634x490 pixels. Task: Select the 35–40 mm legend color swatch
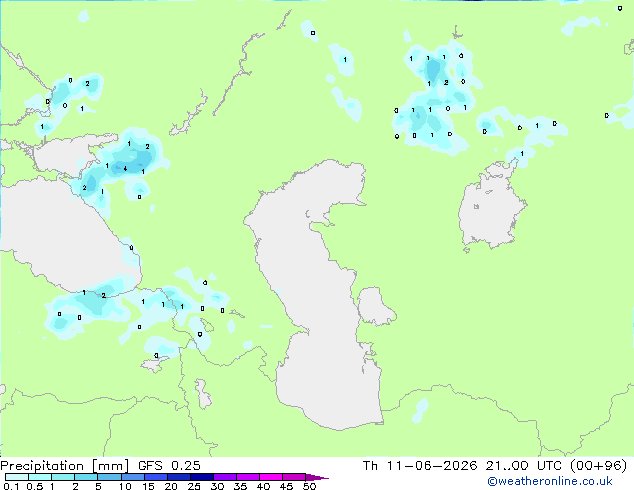click(247, 477)
